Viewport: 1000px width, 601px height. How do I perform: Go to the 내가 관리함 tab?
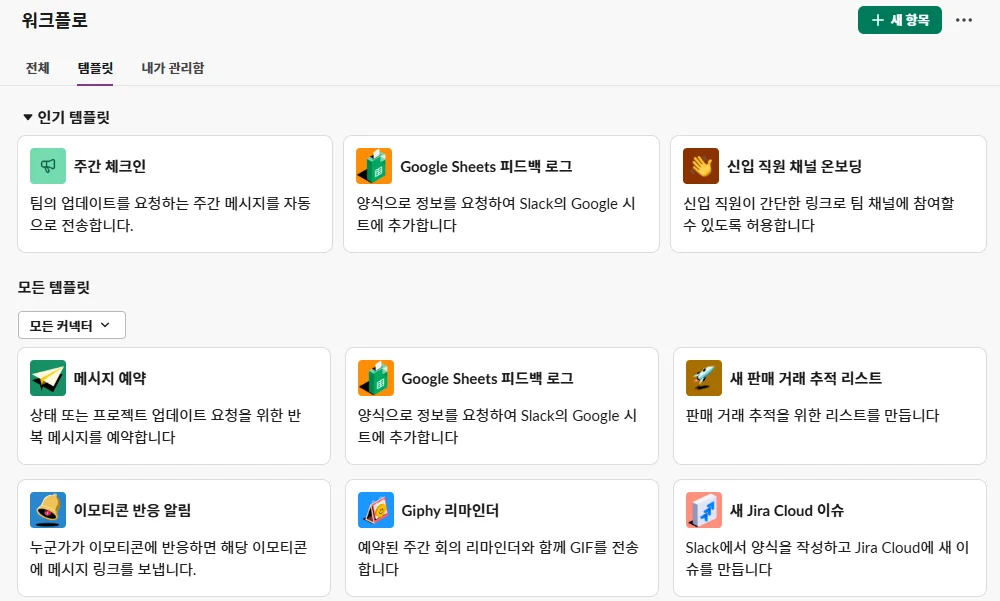173,68
